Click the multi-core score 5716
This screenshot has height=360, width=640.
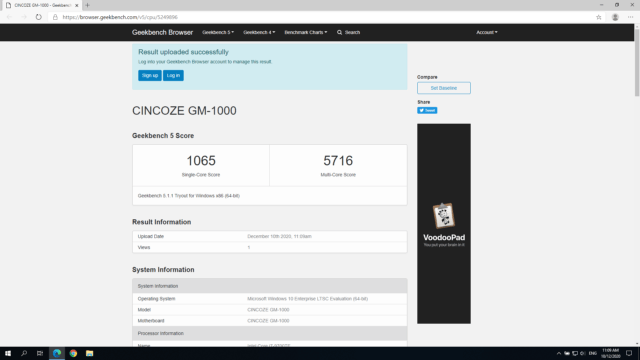click(338, 161)
